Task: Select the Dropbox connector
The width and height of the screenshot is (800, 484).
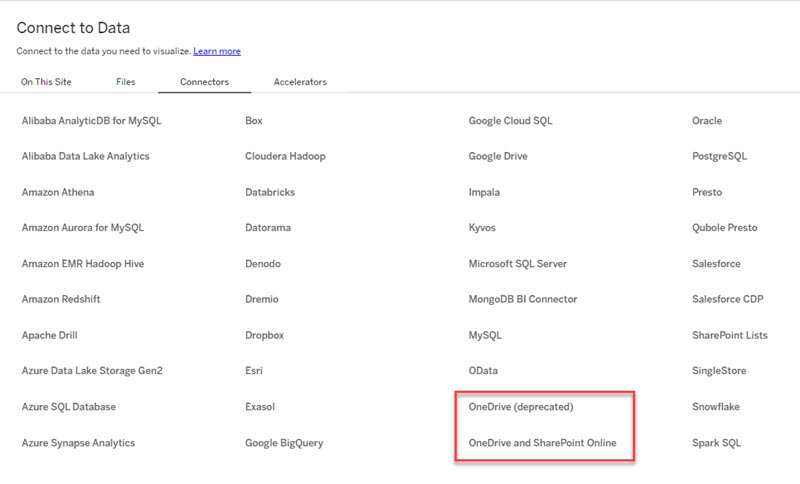Action: [x=264, y=335]
